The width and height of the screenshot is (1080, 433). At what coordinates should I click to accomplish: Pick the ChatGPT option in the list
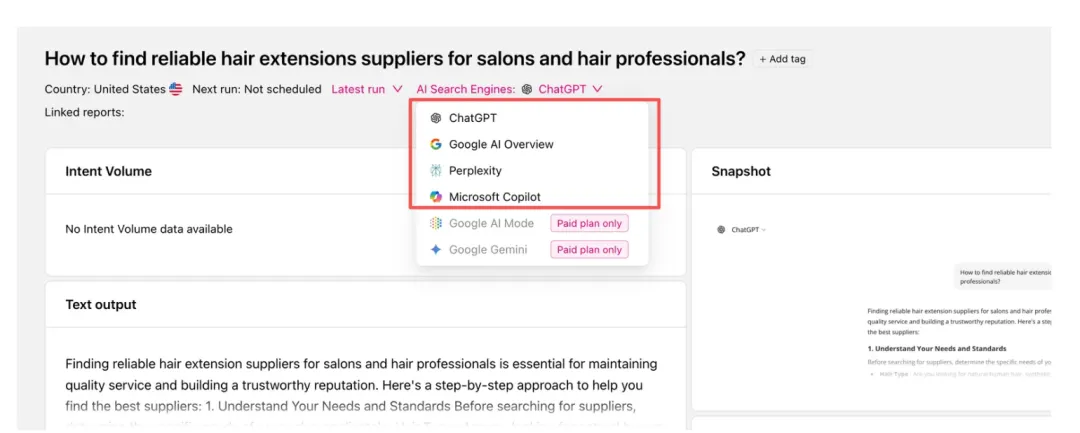point(472,118)
